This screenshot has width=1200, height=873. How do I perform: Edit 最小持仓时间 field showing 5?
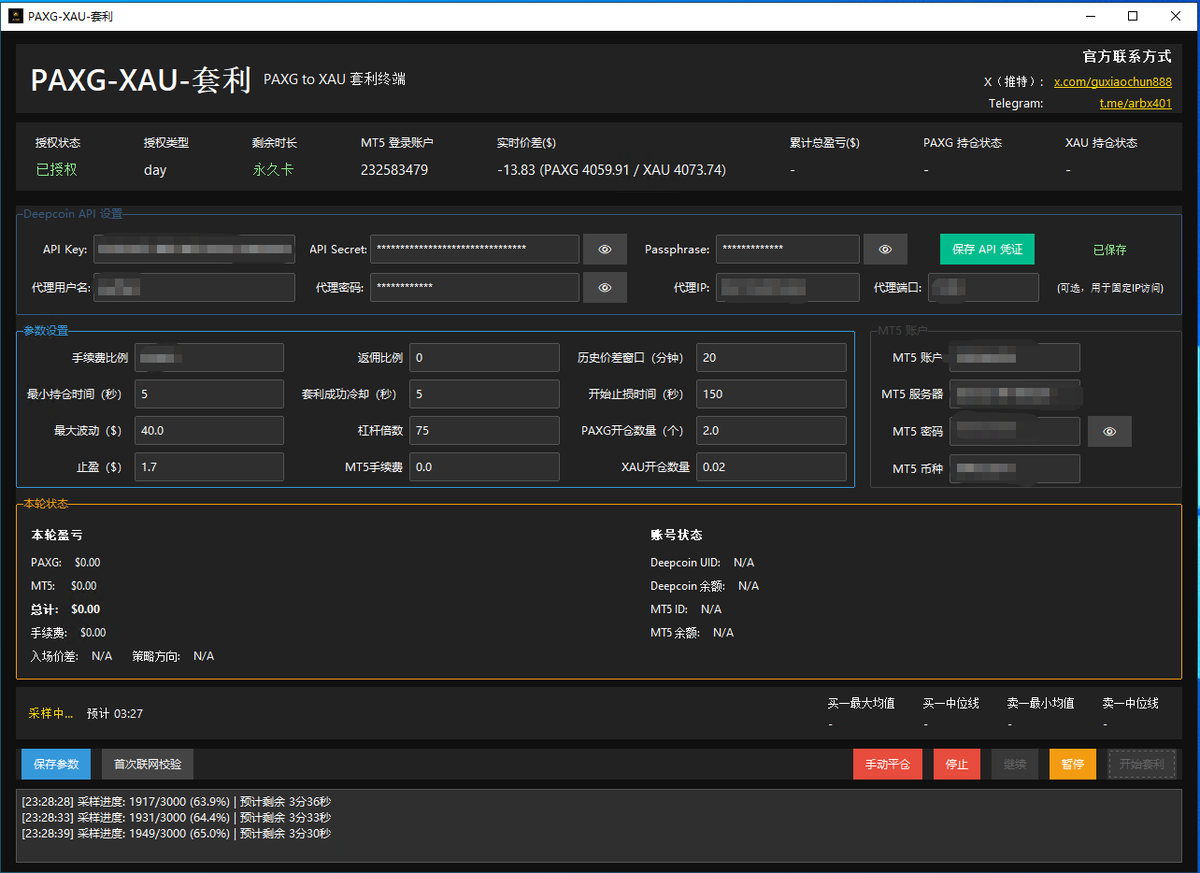pos(209,394)
